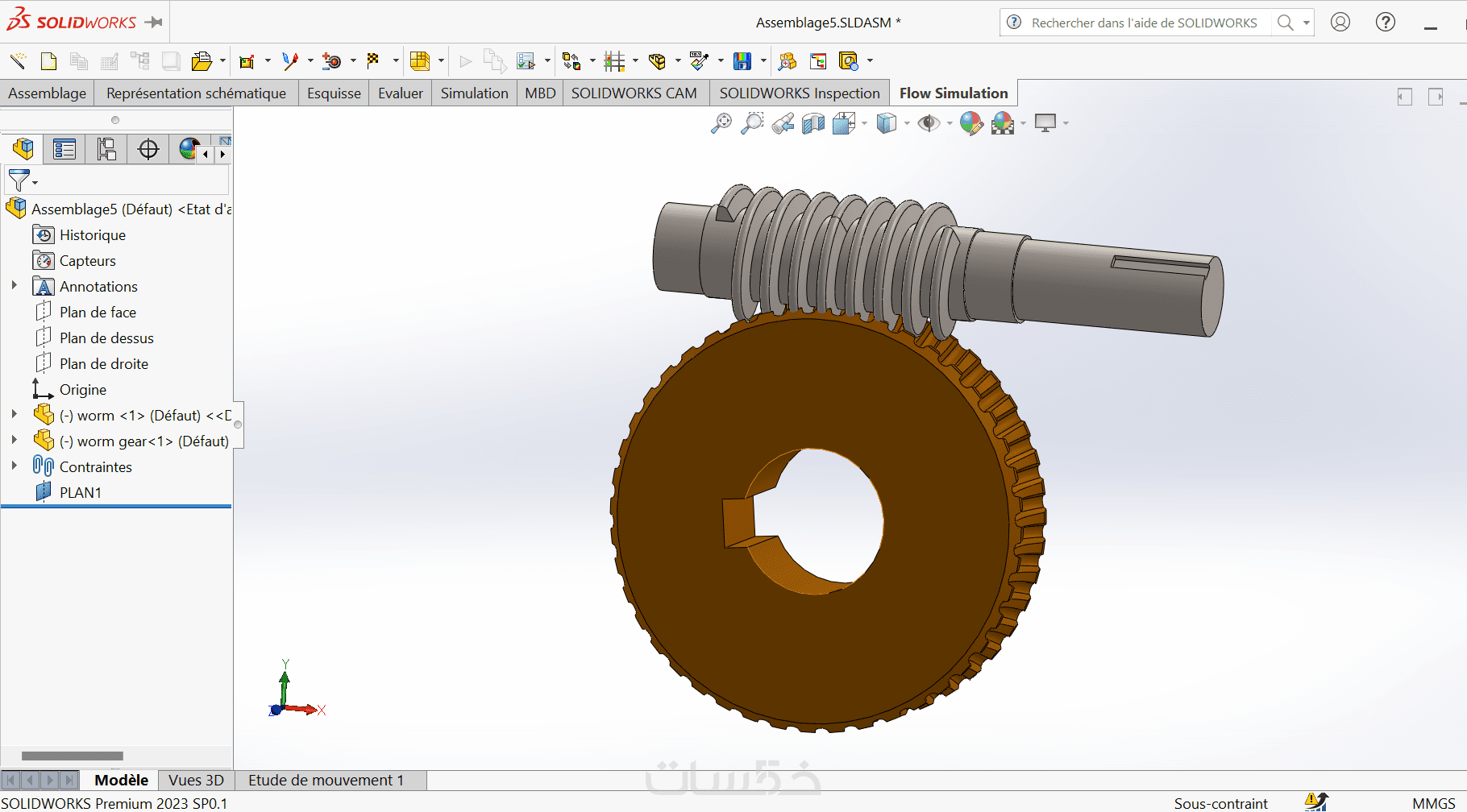
Task: Open the yellow folder load results icon
Action: coord(202,60)
